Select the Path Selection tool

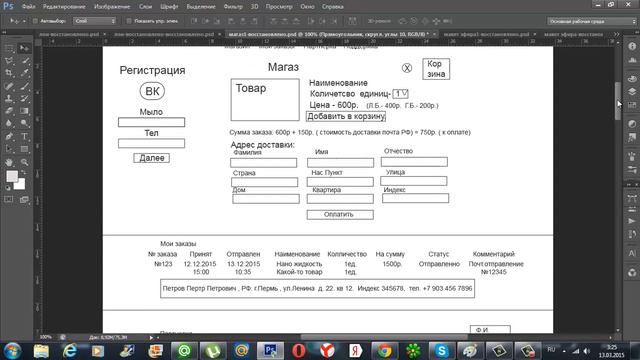click(9, 149)
